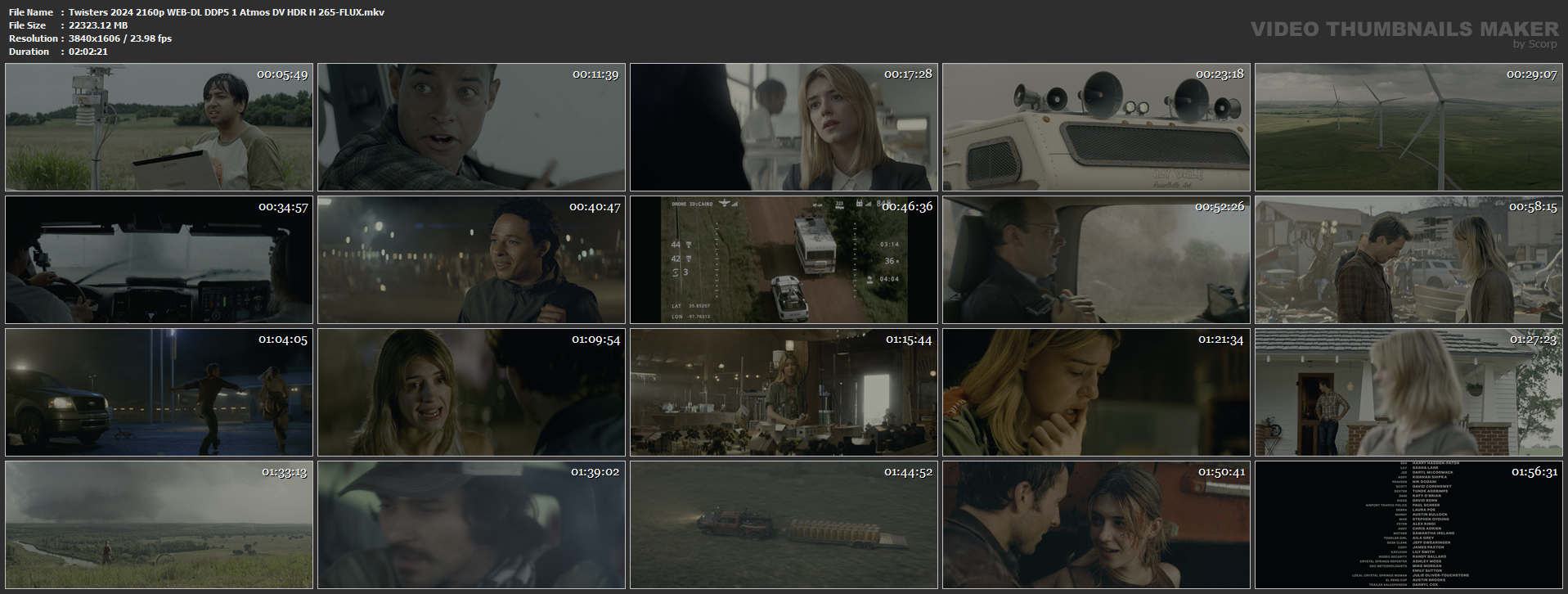
Task: Select the wind turbines thumbnail at 00:29:07
Action: (1409, 128)
